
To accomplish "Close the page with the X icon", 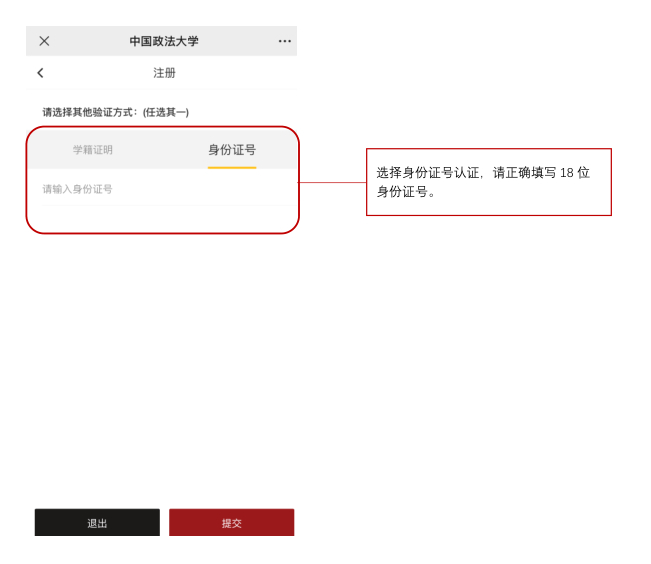I will coord(44,41).
